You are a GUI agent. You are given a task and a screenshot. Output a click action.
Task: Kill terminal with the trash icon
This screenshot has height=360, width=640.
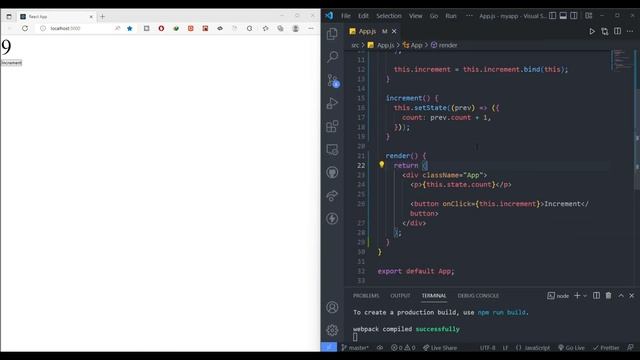[x=609, y=296]
